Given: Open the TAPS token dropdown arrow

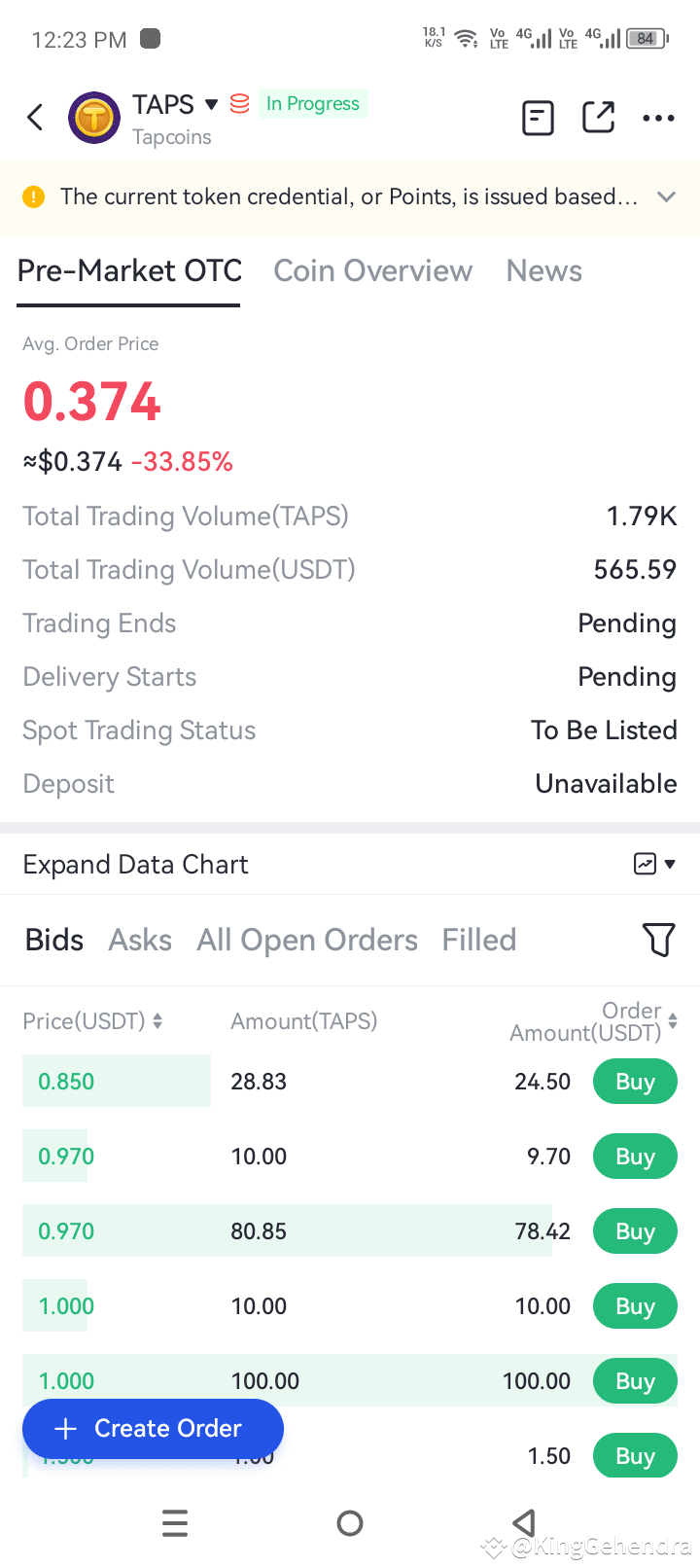Looking at the screenshot, I should tap(211, 104).
